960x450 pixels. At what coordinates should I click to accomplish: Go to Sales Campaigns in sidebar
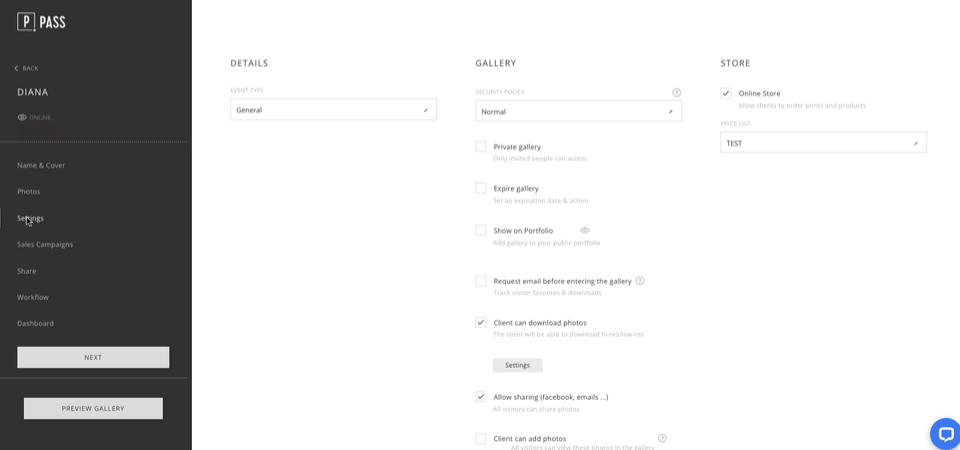tap(45, 244)
